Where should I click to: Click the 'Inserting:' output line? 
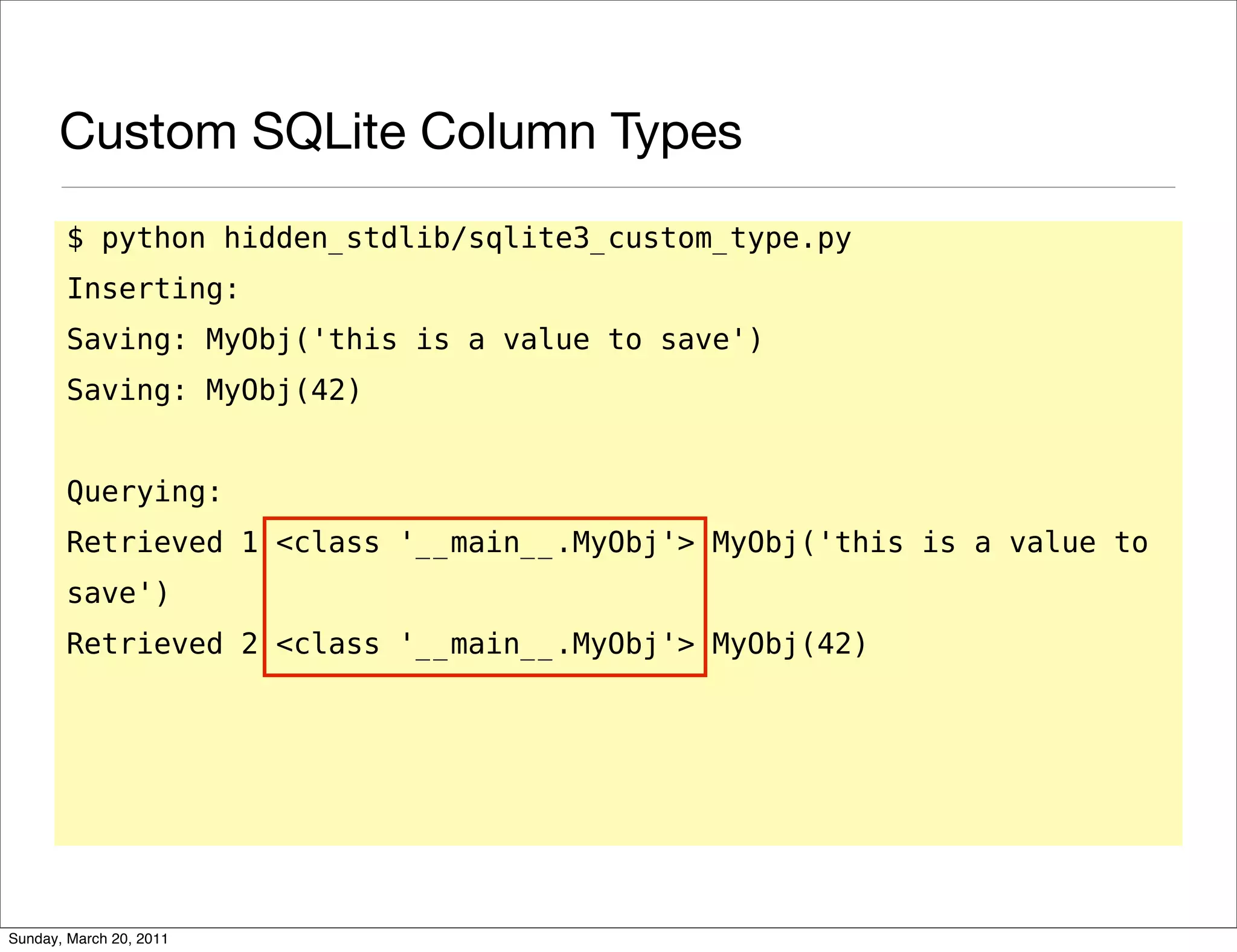[x=153, y=289]
